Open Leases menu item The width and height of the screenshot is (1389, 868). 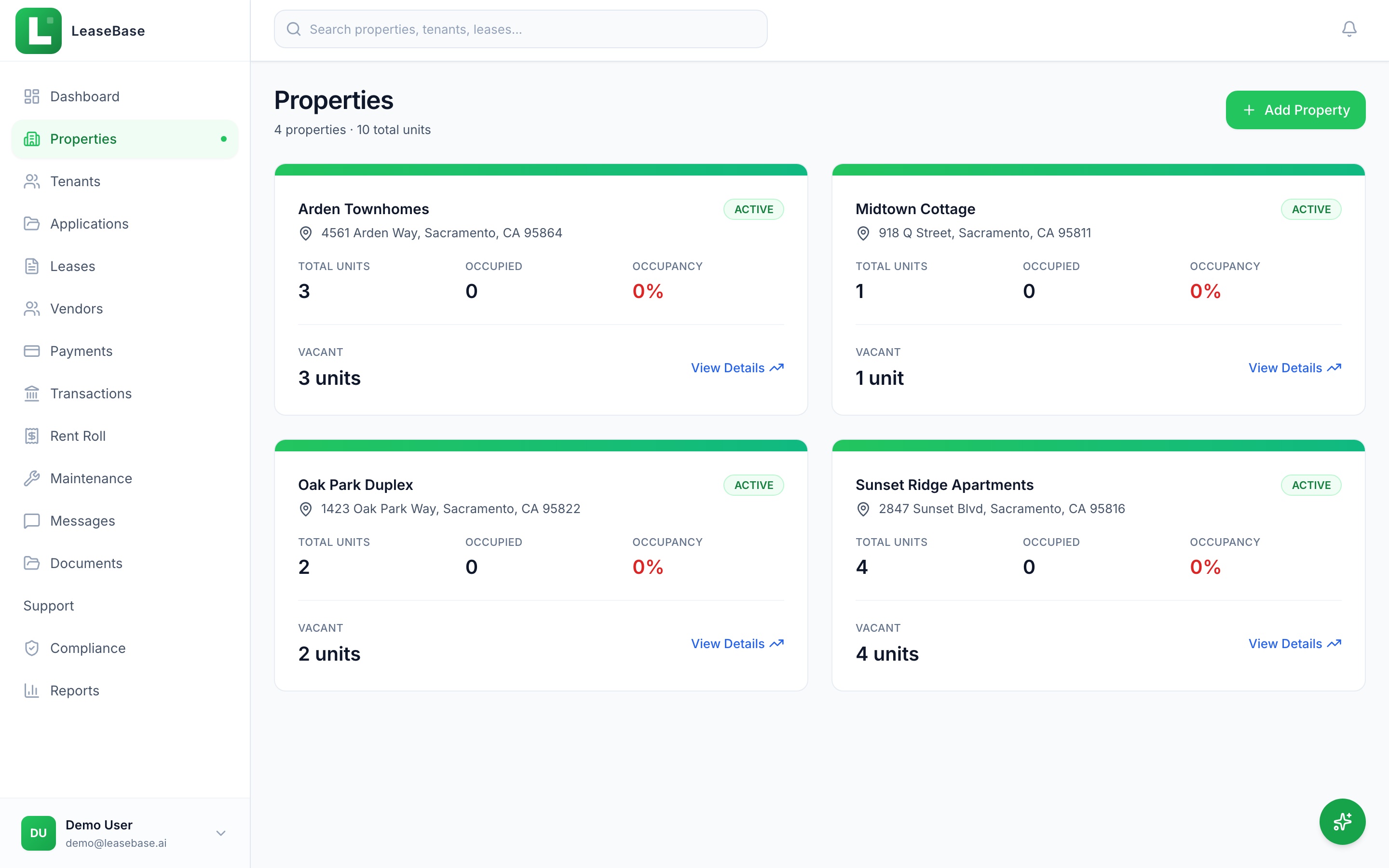(x=124, y=266)
